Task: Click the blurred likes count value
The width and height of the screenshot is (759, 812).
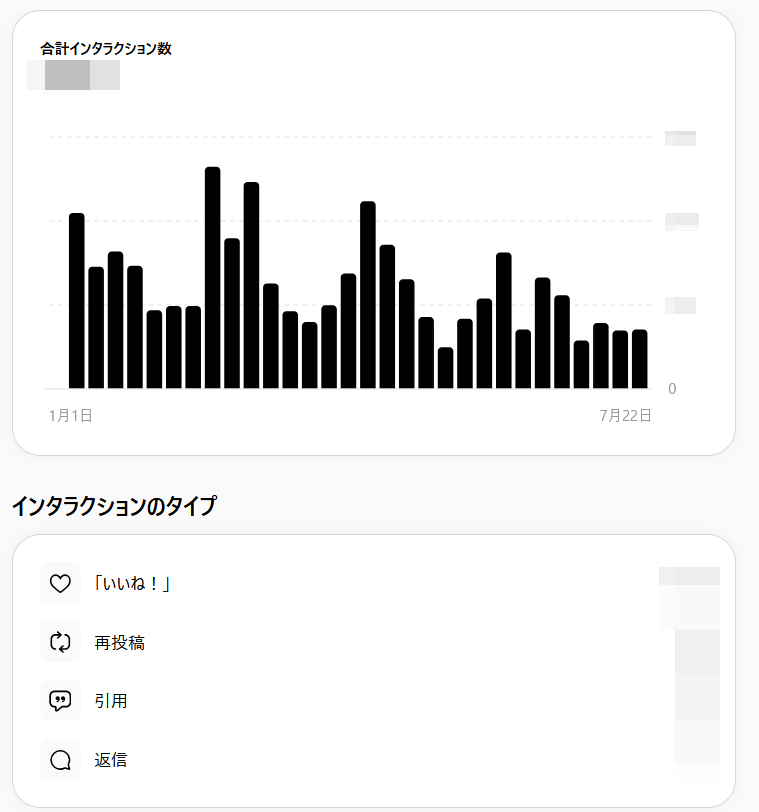Action: point(689,576)
